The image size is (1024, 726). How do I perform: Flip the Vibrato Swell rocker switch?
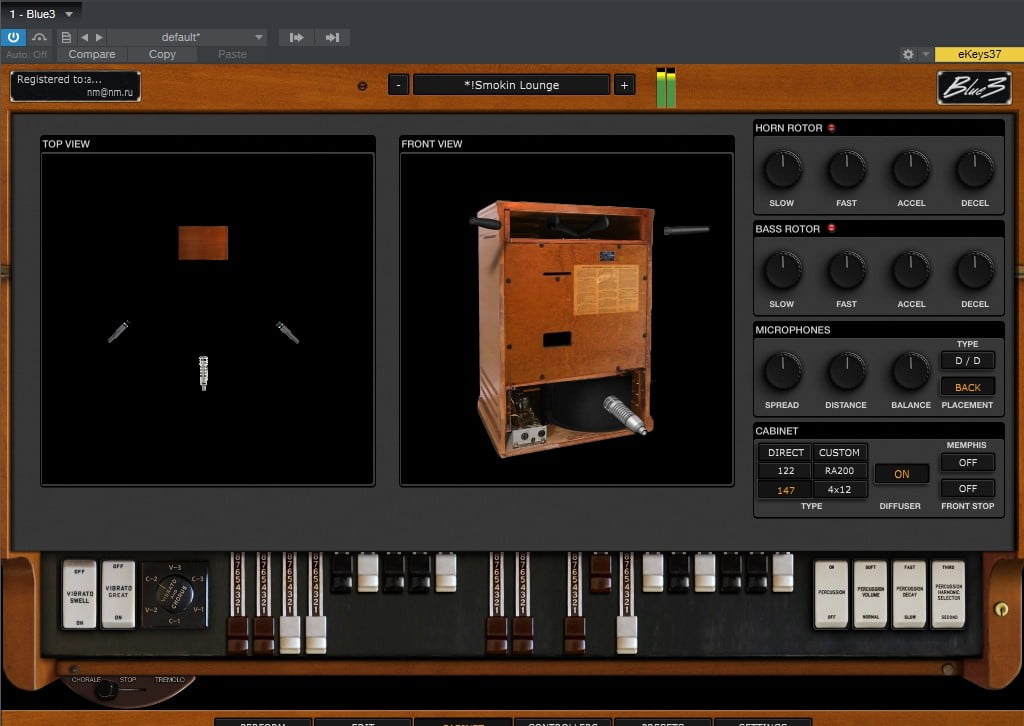point(79,595)
